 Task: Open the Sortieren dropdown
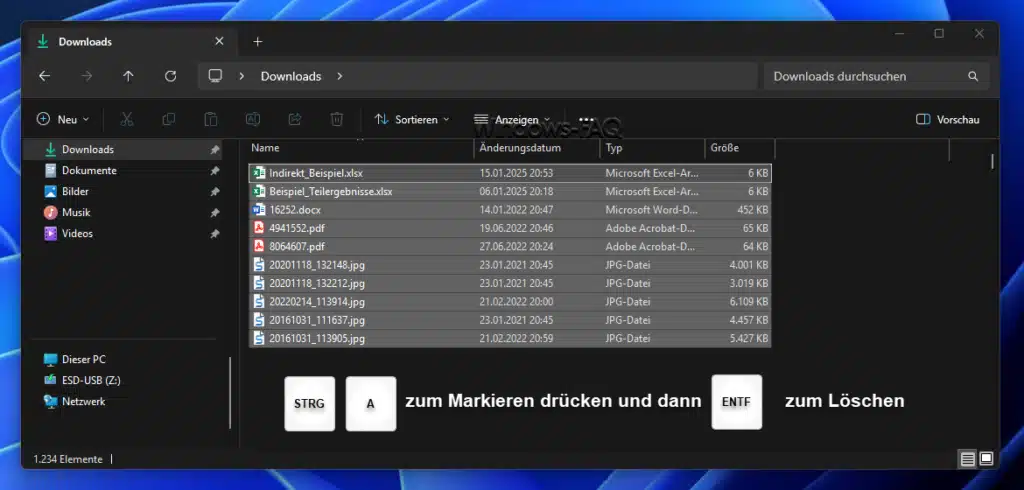pyautogui.click(x=411, y=120)
